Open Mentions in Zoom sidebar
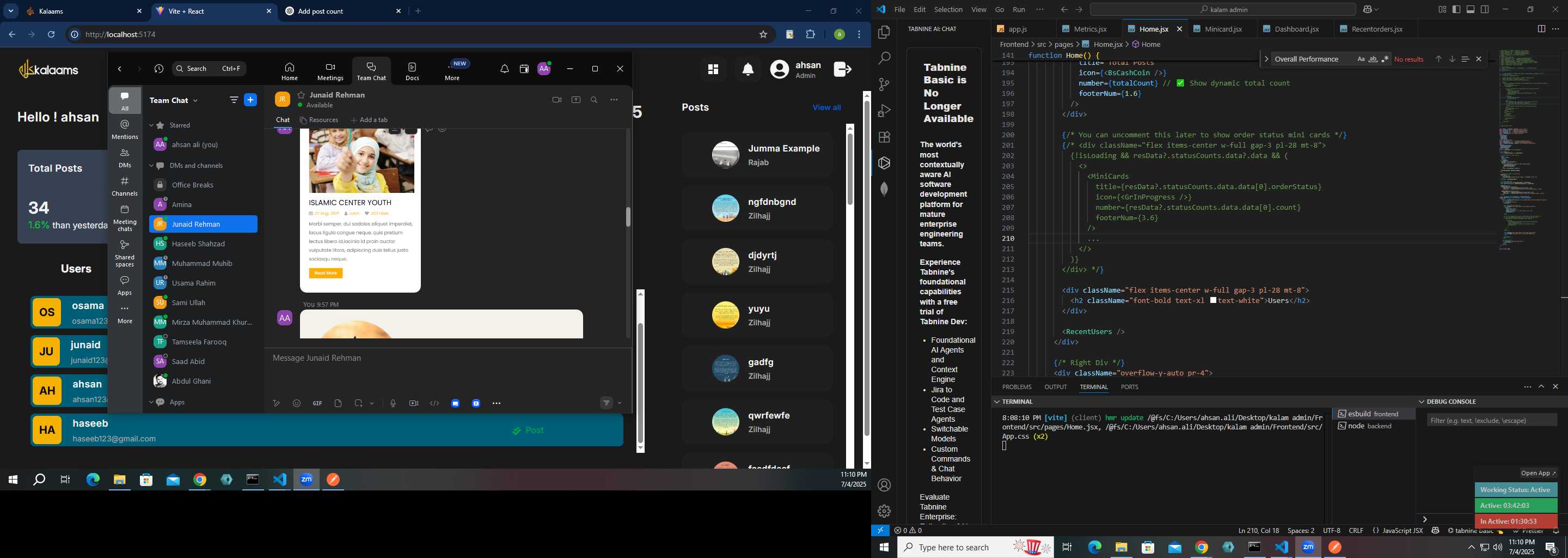1568x558 pixels. (125, 130)
